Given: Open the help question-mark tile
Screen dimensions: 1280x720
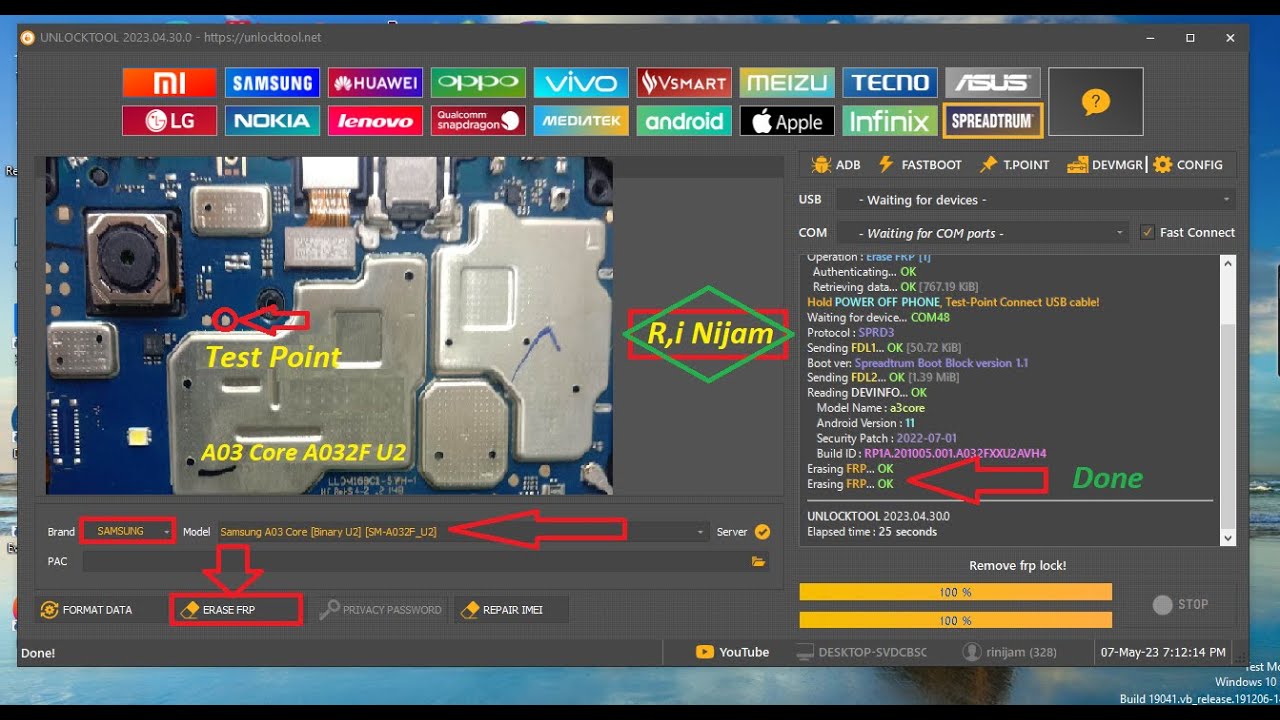Looking at the screenshot, I should 1096,102.
